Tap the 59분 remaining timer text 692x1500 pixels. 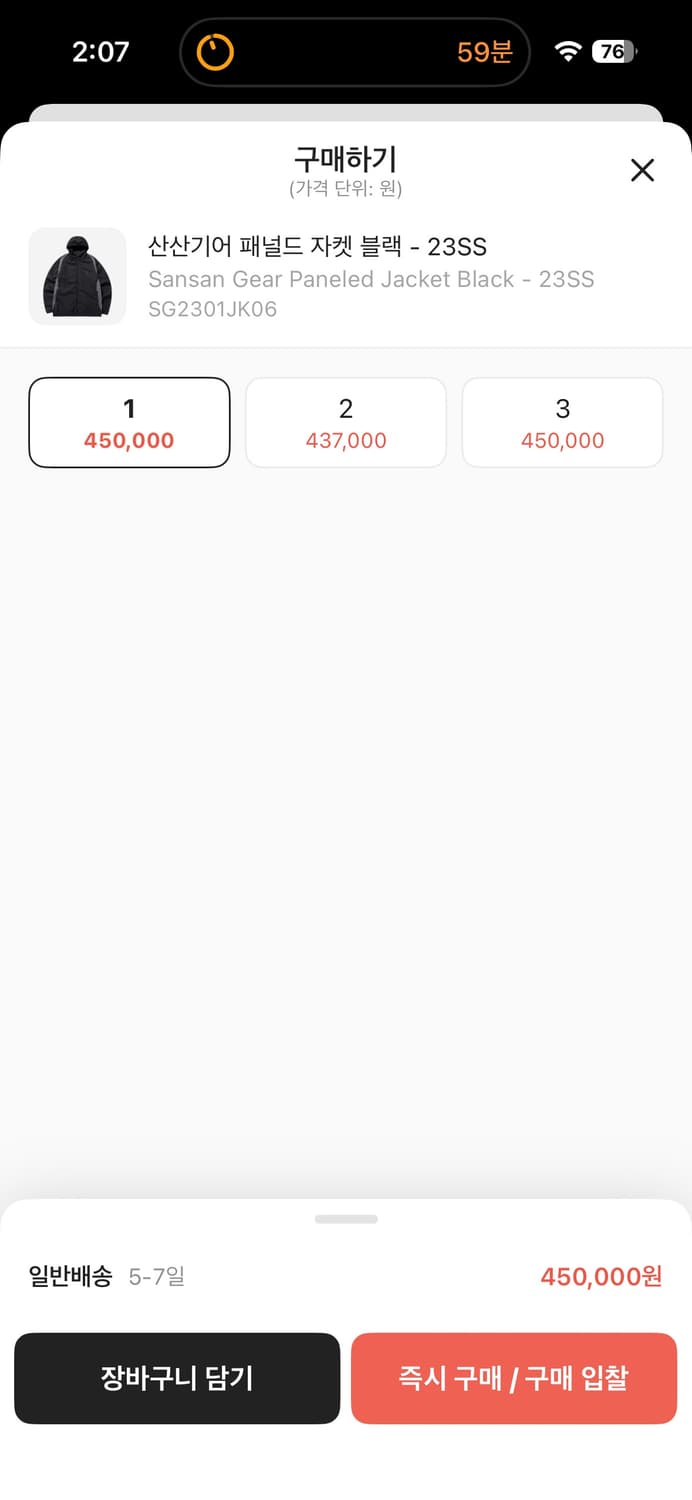pos(485,52)
